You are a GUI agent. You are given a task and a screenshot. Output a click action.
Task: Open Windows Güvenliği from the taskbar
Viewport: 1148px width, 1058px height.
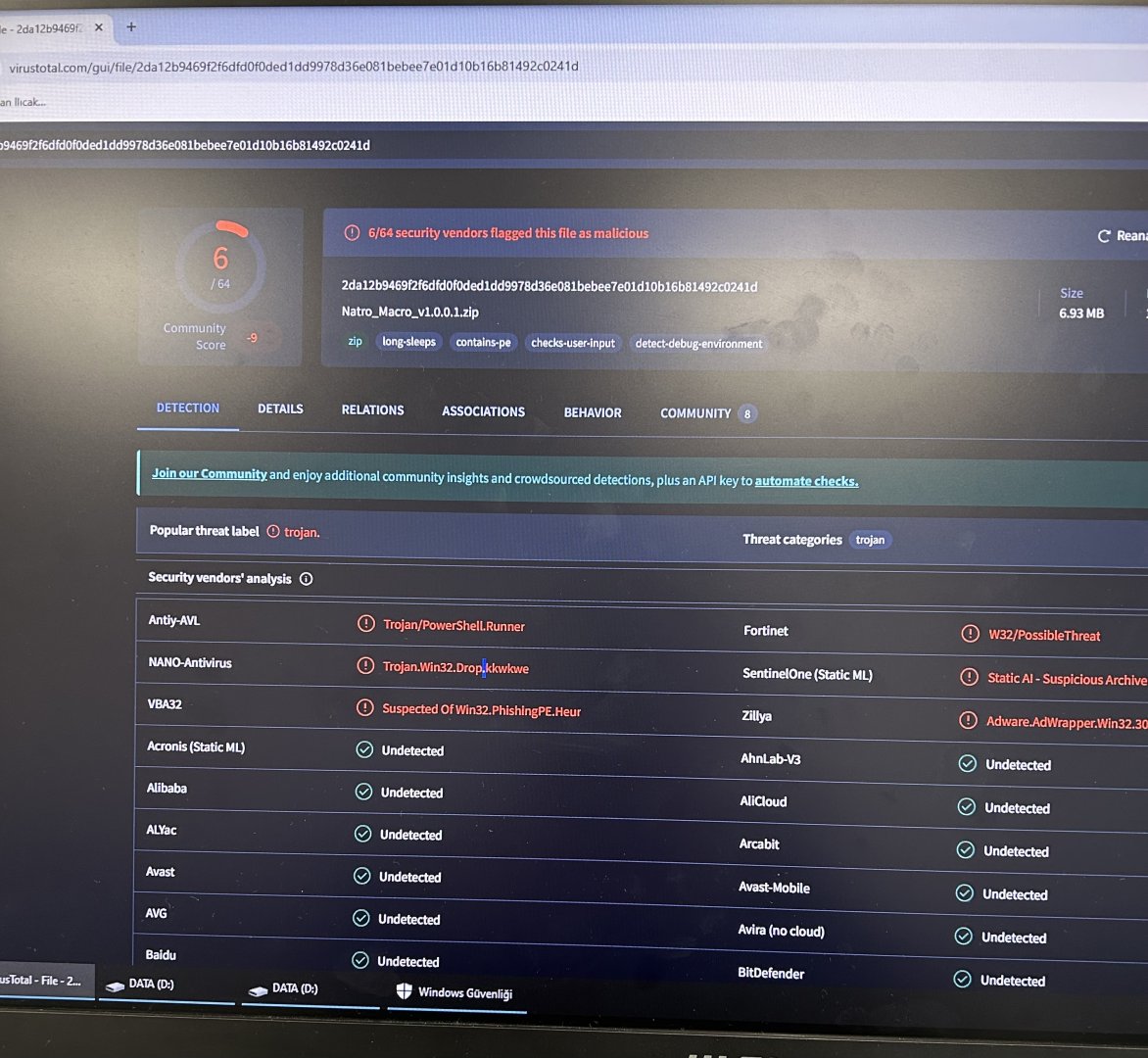click(x=456, y=992)
